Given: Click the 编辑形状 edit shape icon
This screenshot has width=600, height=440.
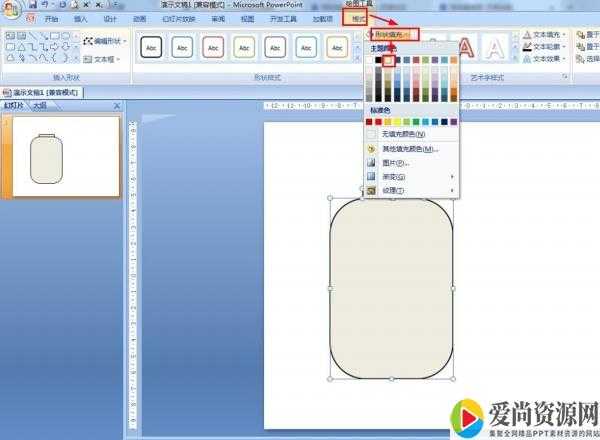Looking at the screenshot, I should [88, 42].
